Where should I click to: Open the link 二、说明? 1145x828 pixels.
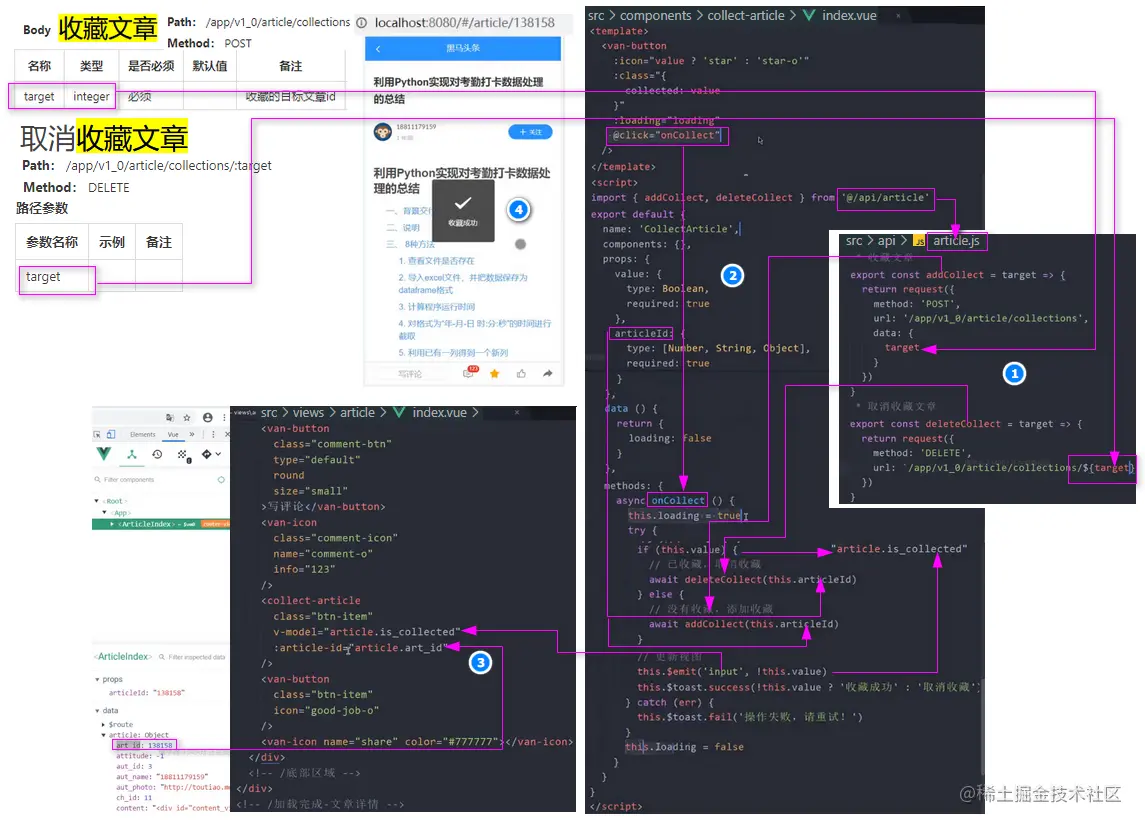click(403, 227)
